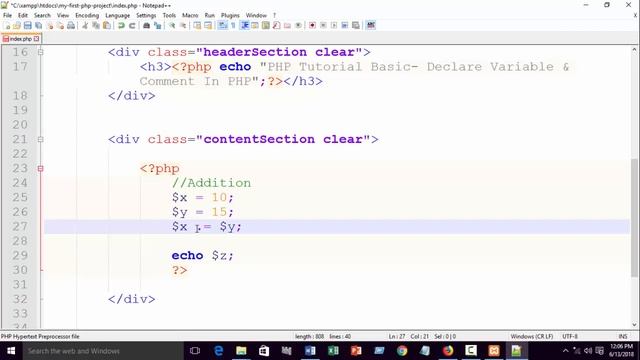Click the Cut toolbar icon
The image size is (640, 360).
85,26
